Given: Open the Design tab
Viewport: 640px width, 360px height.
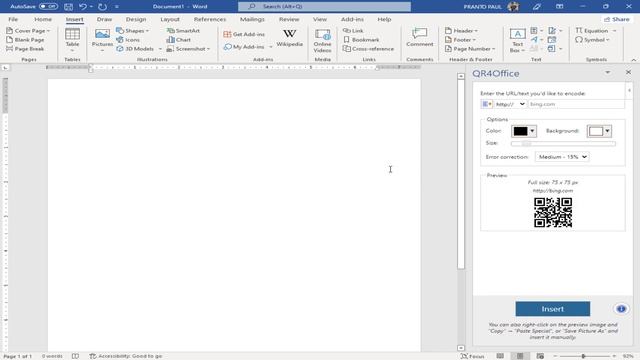Looking at the screenshot, I should [x=136, y=19].
